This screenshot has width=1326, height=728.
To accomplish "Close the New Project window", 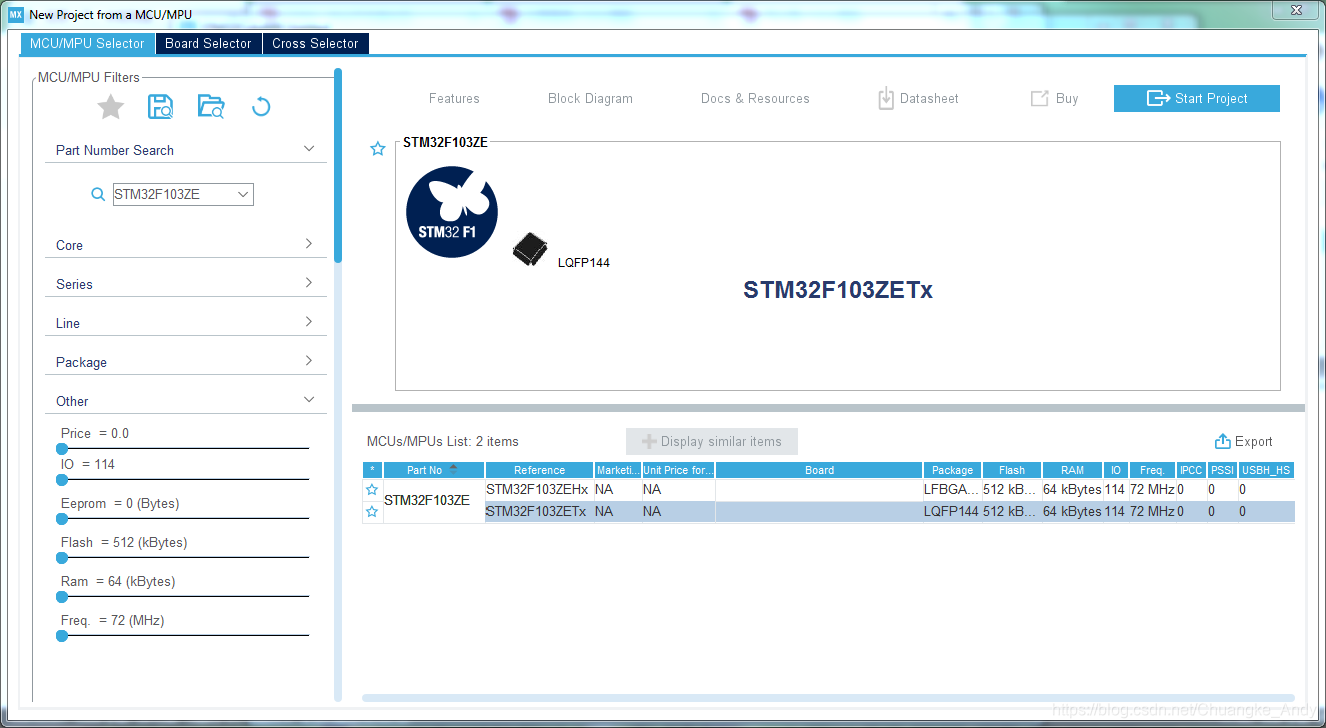I will click(1296, 11).
